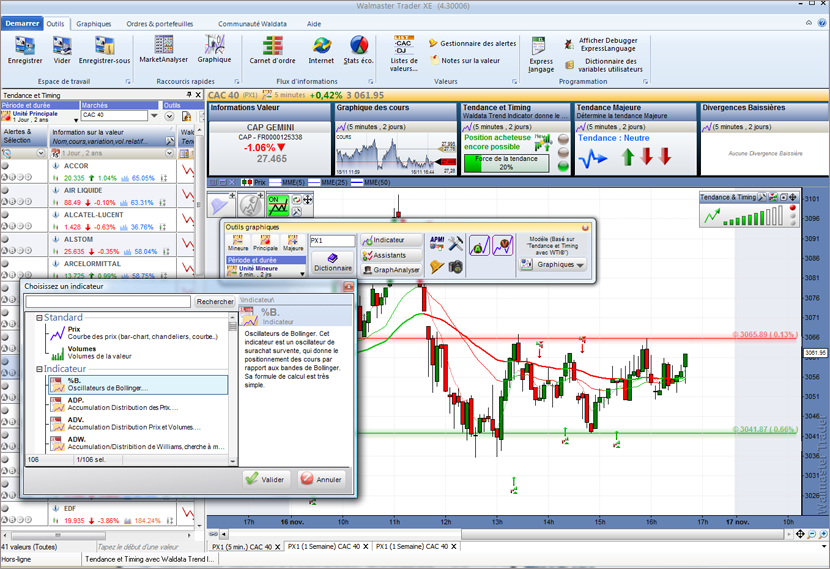Viewport: 830px width, 569px height.
Task: Switch to the Demarrer ribbon tab
Action: point(22,23)
